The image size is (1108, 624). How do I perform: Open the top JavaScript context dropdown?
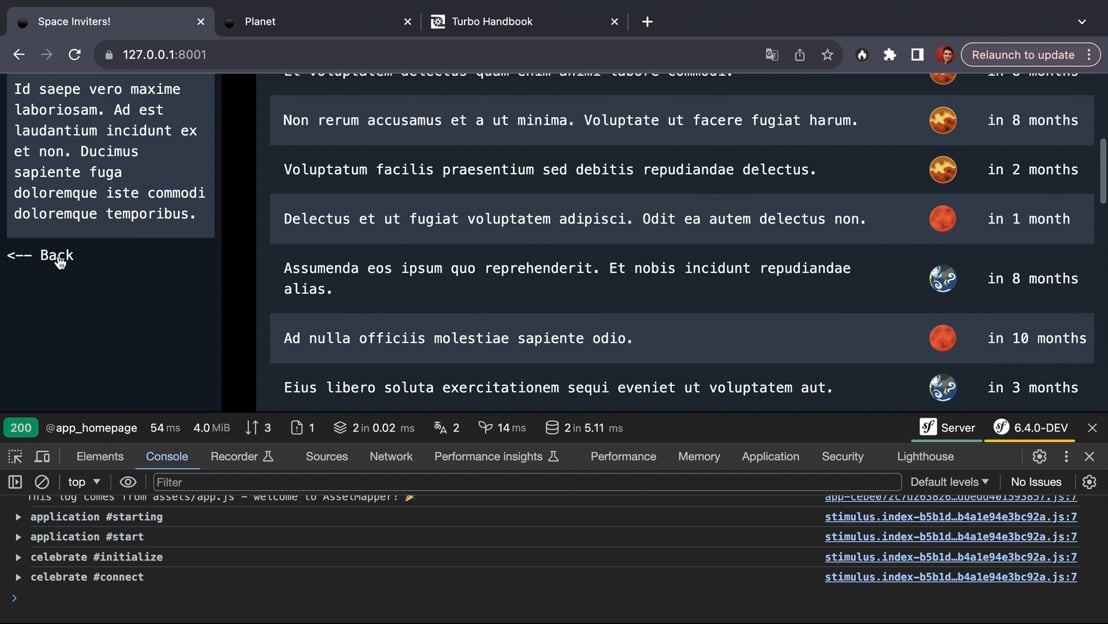point(84,482)
